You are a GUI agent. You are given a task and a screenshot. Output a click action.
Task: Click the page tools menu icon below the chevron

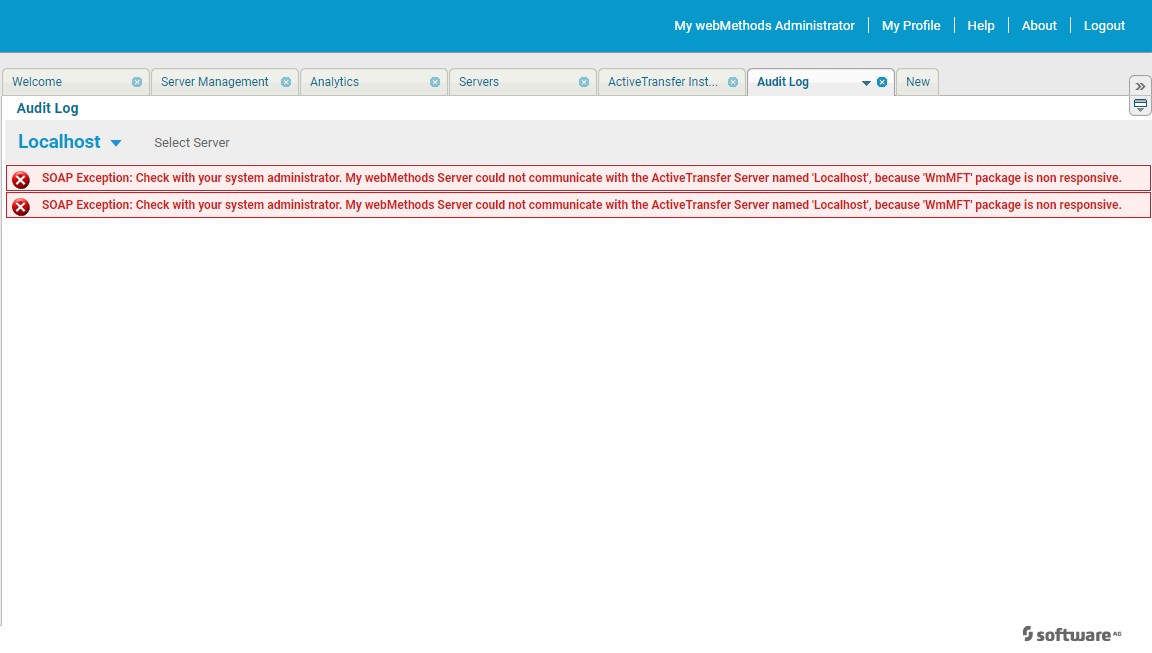pos(1140,105)
